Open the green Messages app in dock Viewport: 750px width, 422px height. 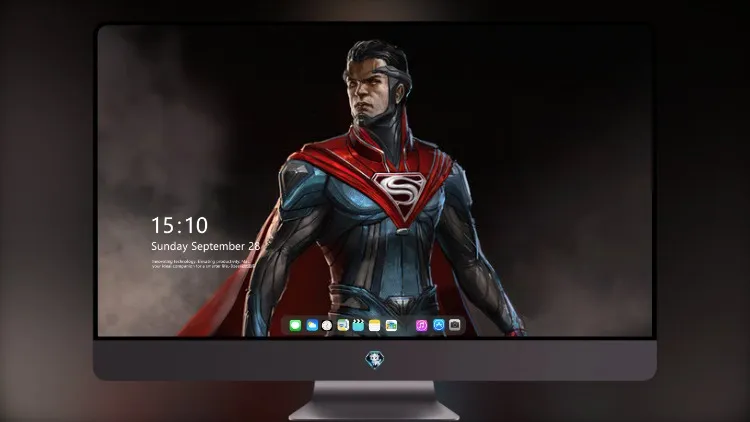pyautogui.click(x=295, y=325)
